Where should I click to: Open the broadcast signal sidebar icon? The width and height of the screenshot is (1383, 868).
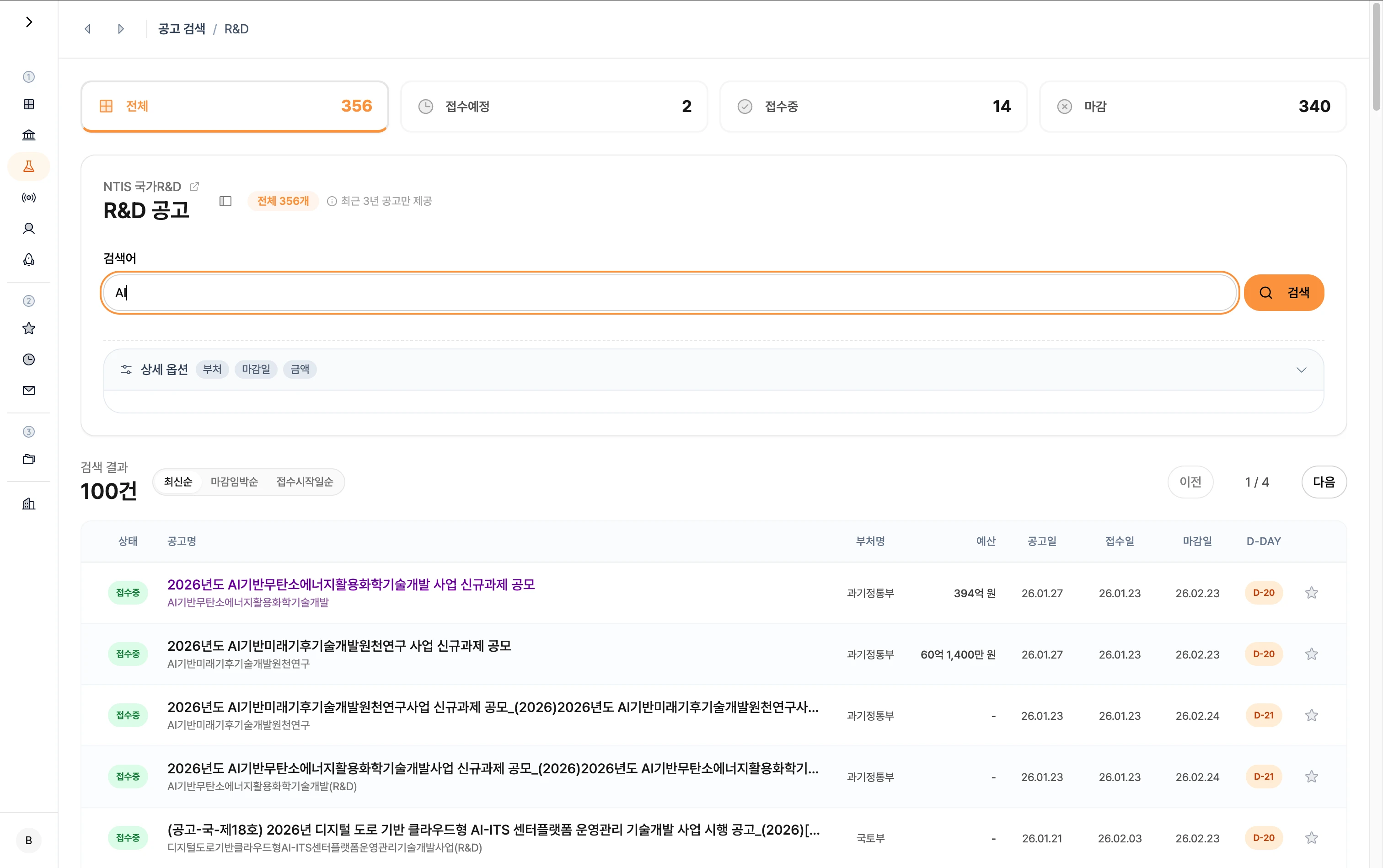click(29, 198)
